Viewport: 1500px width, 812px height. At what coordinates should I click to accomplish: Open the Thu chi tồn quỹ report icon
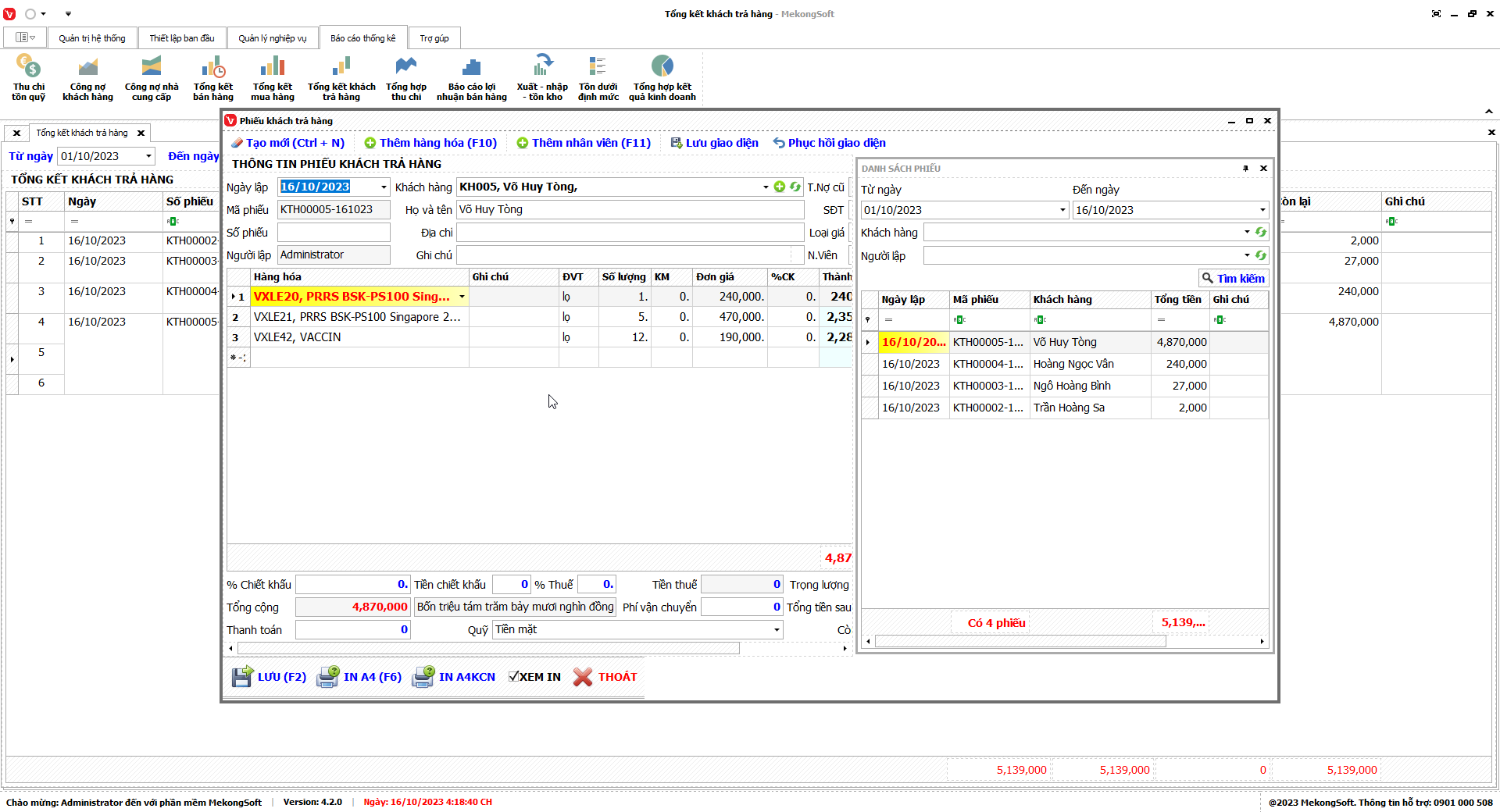[28, 77]
